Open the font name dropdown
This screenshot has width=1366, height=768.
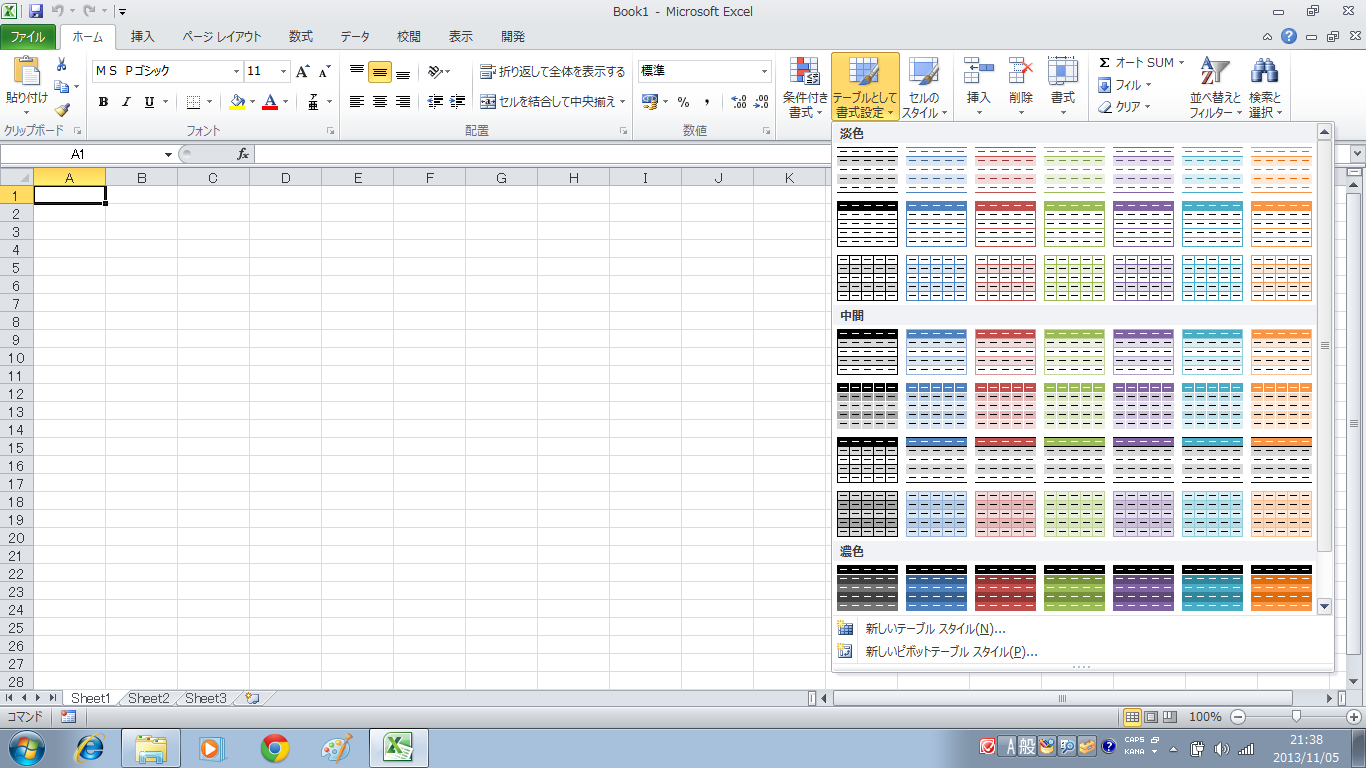point(237,72)
